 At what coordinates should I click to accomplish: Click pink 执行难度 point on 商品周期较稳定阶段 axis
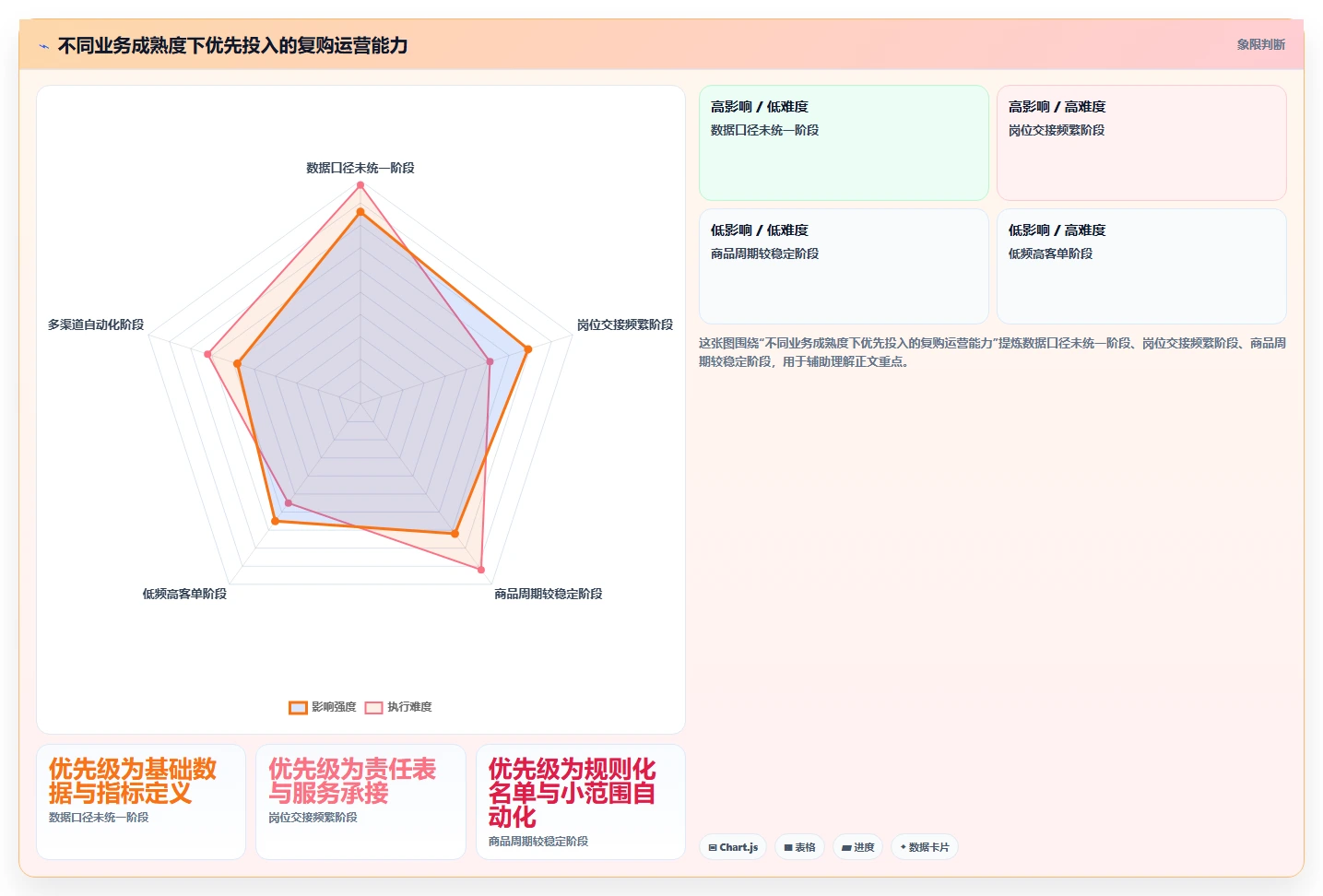[481, 570]
